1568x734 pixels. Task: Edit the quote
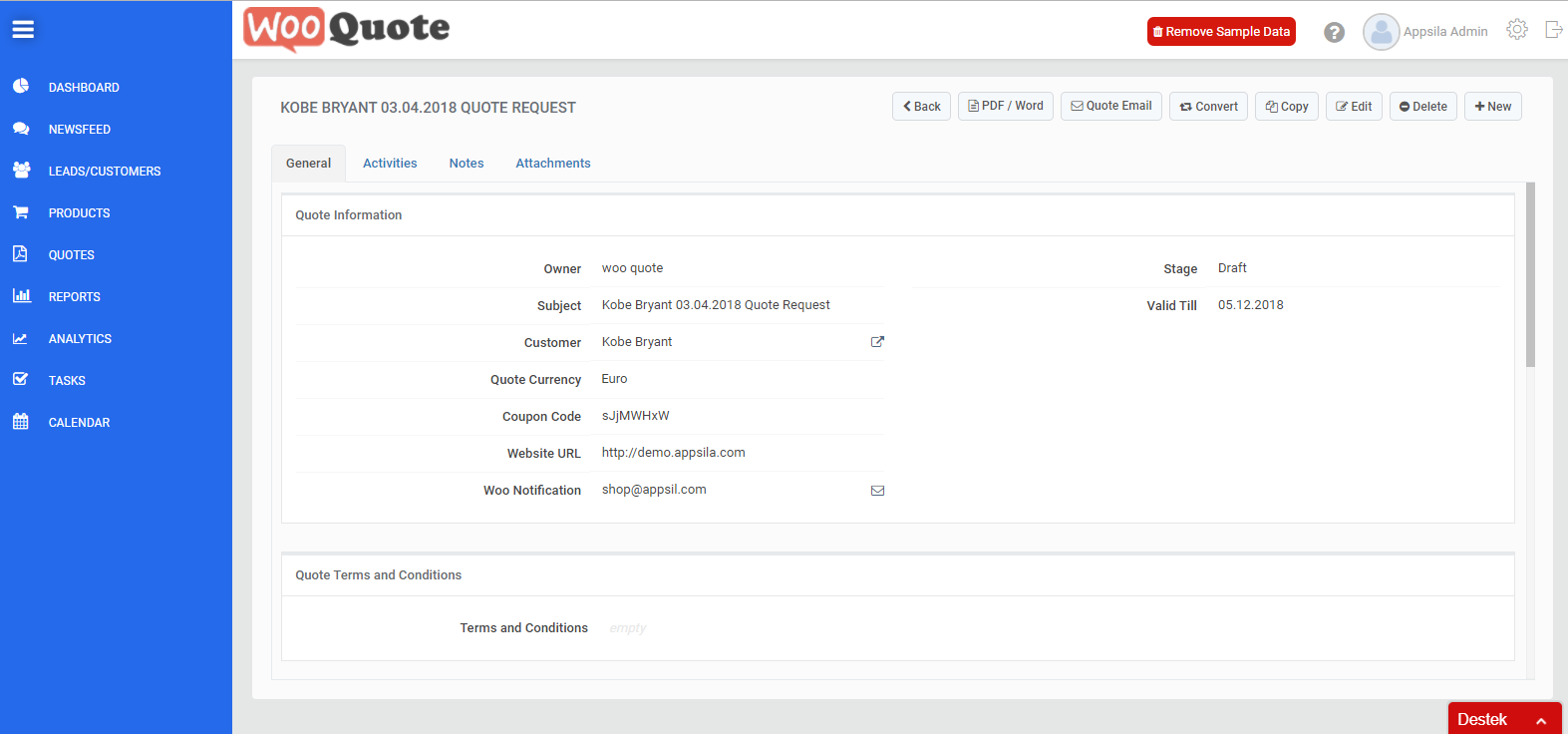point(1354,107)
